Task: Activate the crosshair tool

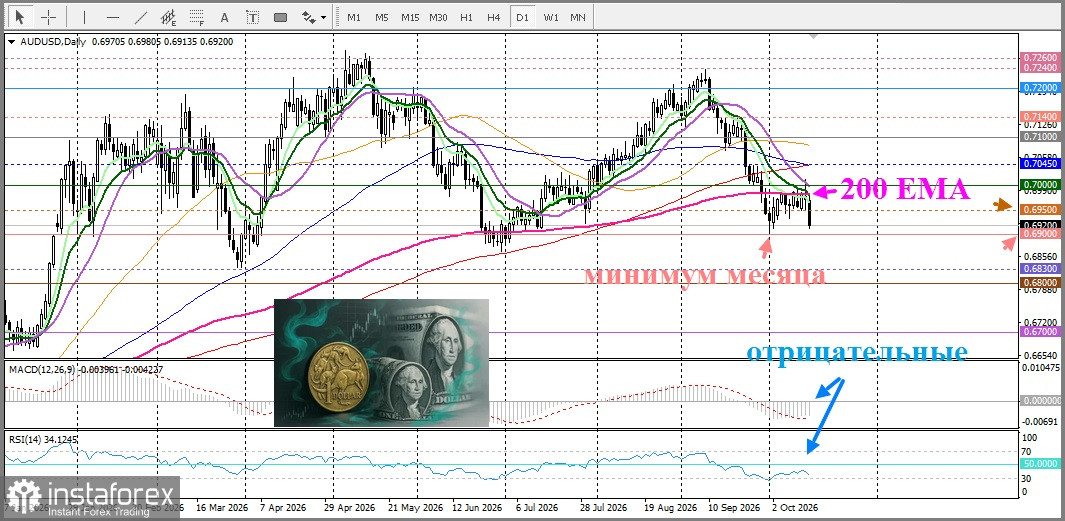Action: point(49,16)
